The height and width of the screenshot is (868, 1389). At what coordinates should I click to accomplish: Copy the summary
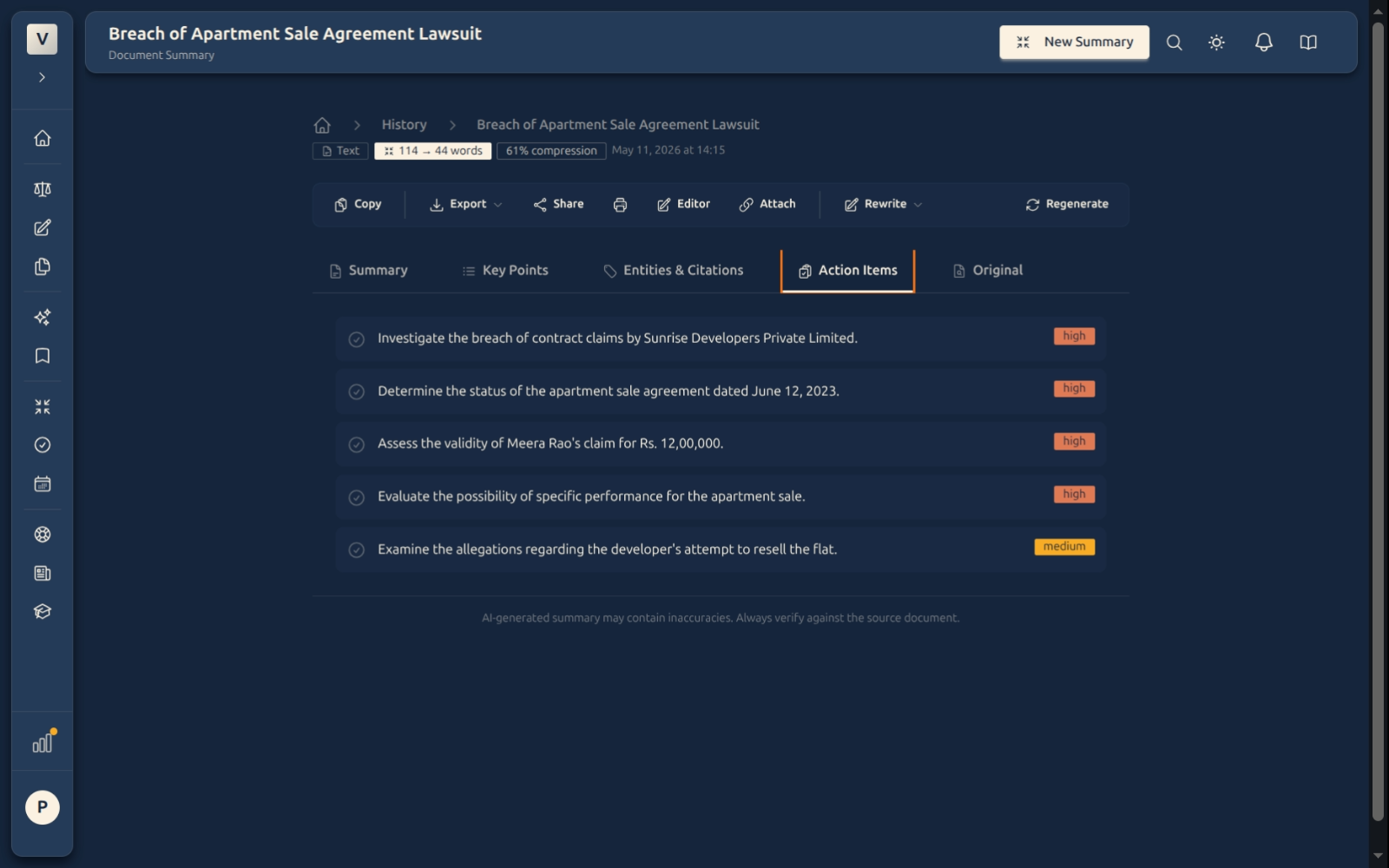(358, 204)
